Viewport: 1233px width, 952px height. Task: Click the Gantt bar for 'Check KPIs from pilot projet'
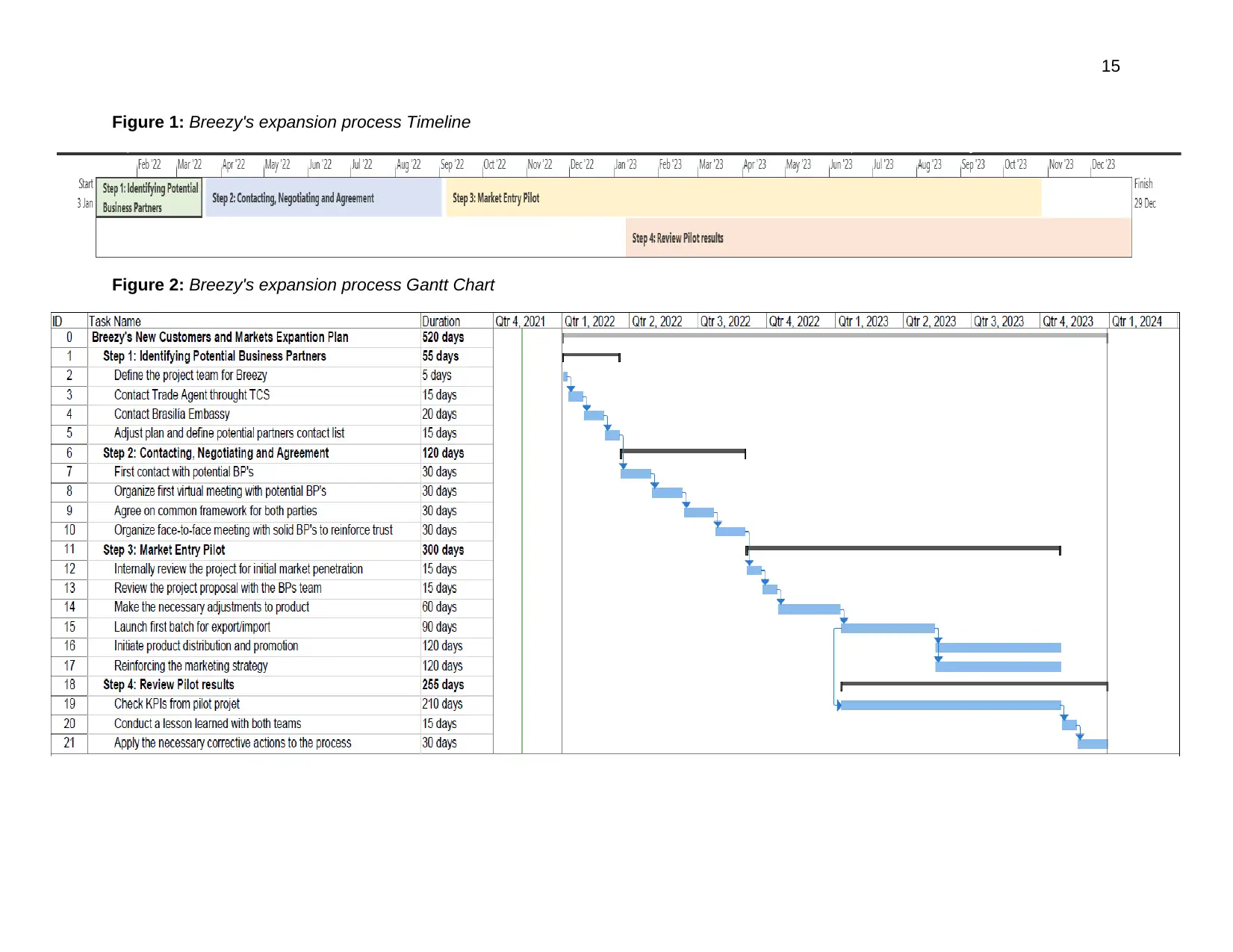tap(951, 706)
